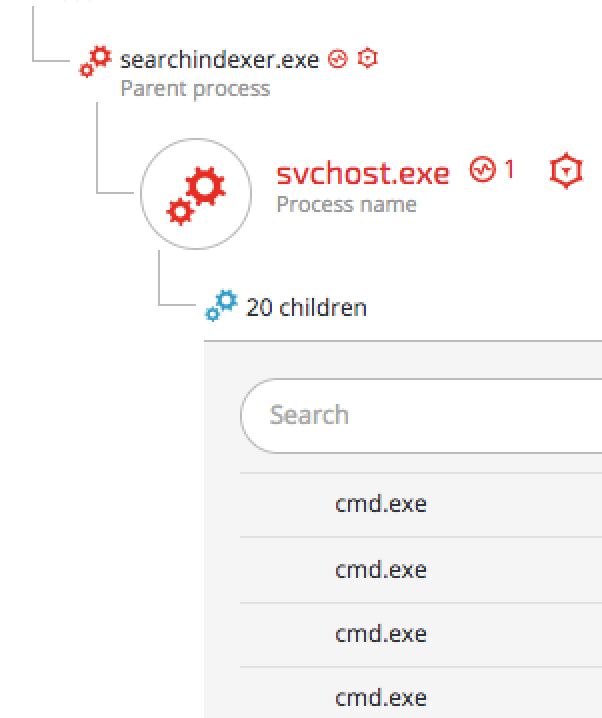
Task: Focus the Search field in children panel
Action: coord(420,415)
